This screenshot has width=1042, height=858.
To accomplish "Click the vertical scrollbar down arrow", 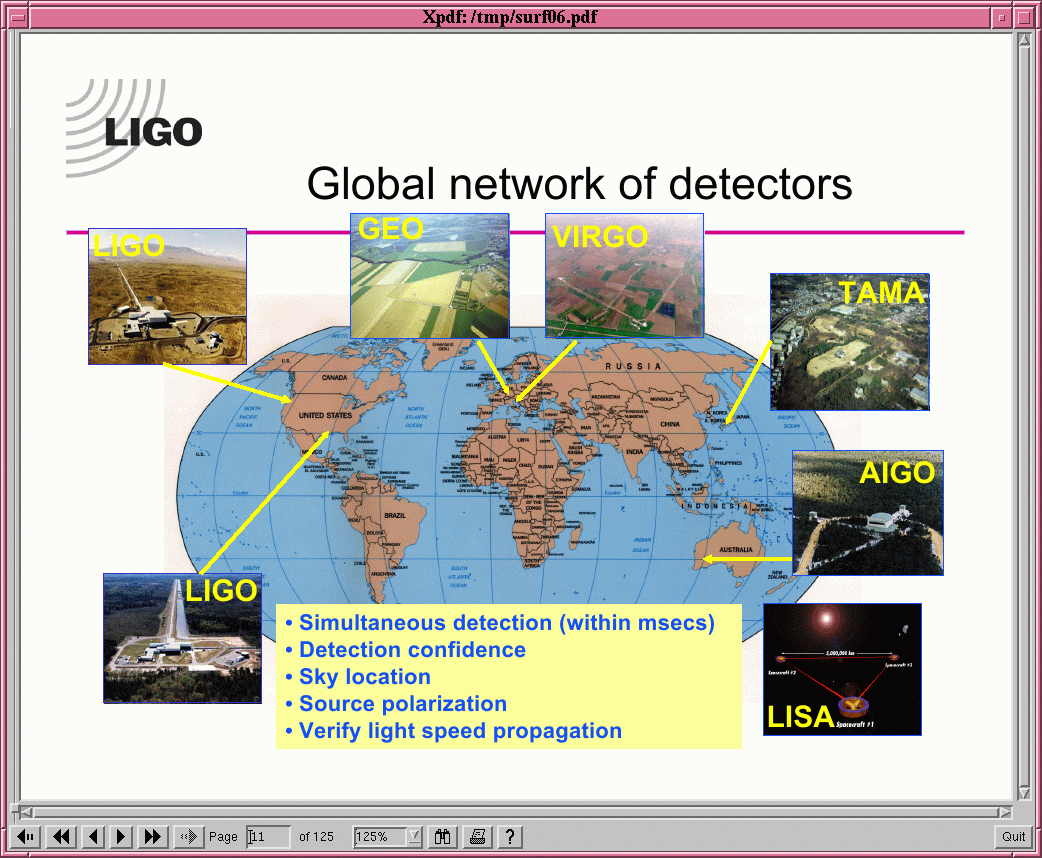I will pyautogui.click(x=1024, y=792).
